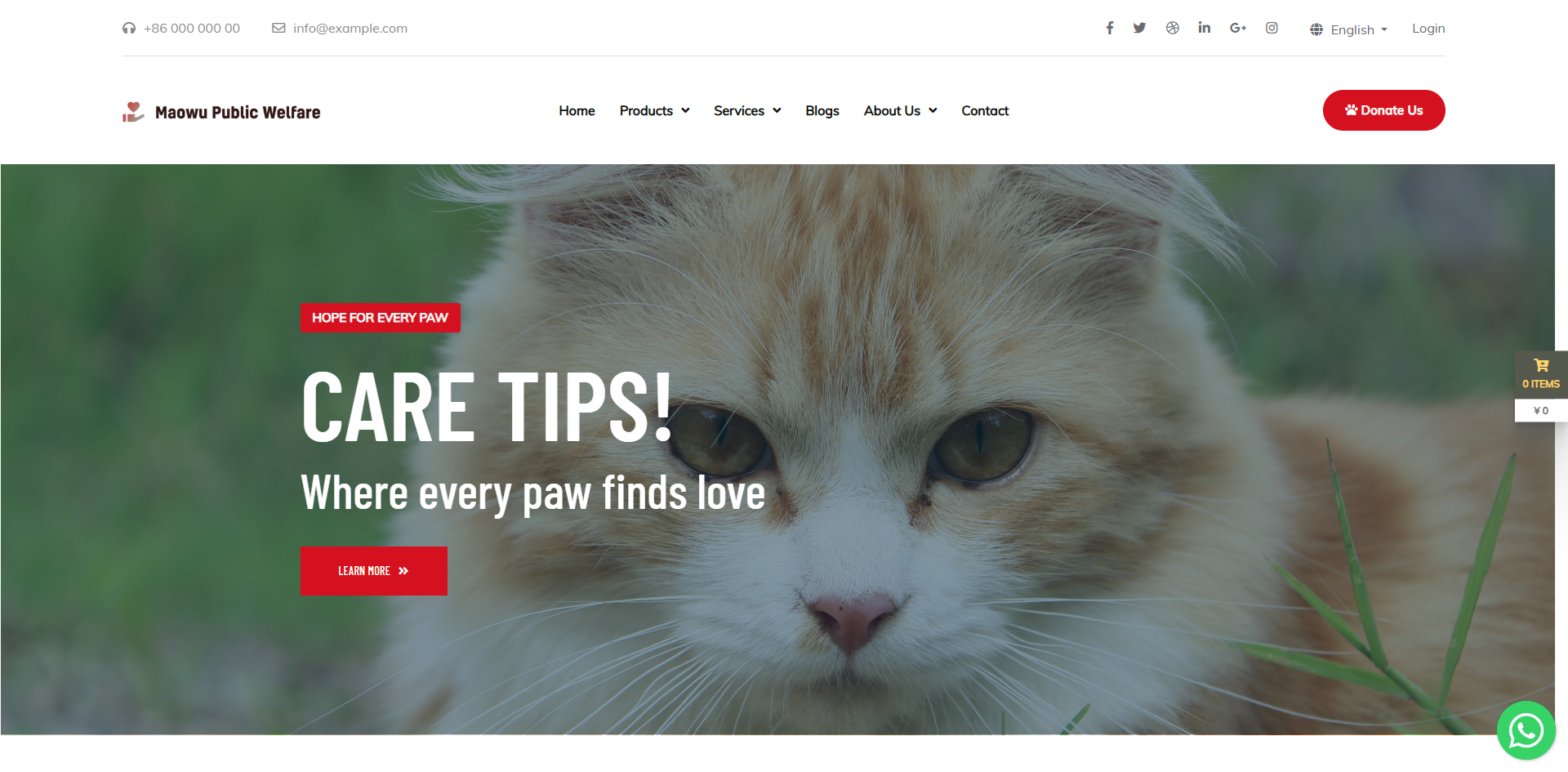This screenshot has height=772, width=1568.
Task: Click the Learn More button
Action: click(x=373, y=571)
